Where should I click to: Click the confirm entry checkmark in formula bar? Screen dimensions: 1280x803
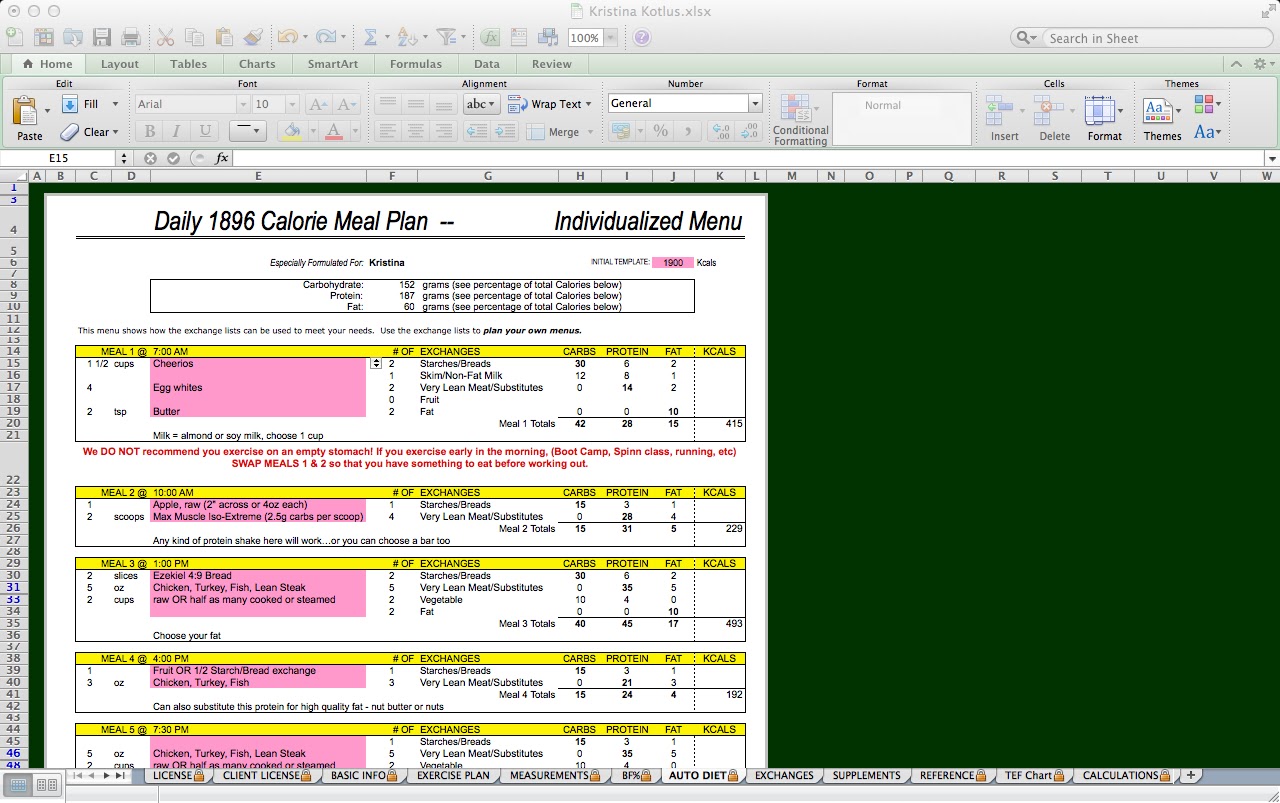[173, 158]
